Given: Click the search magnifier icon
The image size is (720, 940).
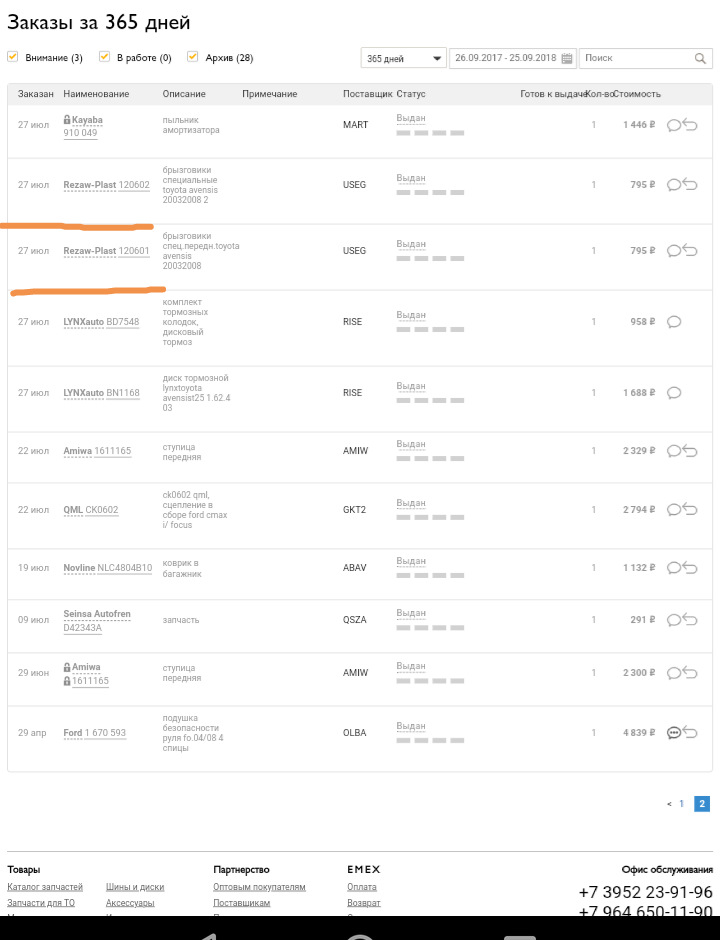Looking at the screenshot, I should pyautogui.click(x=702, y=59).
